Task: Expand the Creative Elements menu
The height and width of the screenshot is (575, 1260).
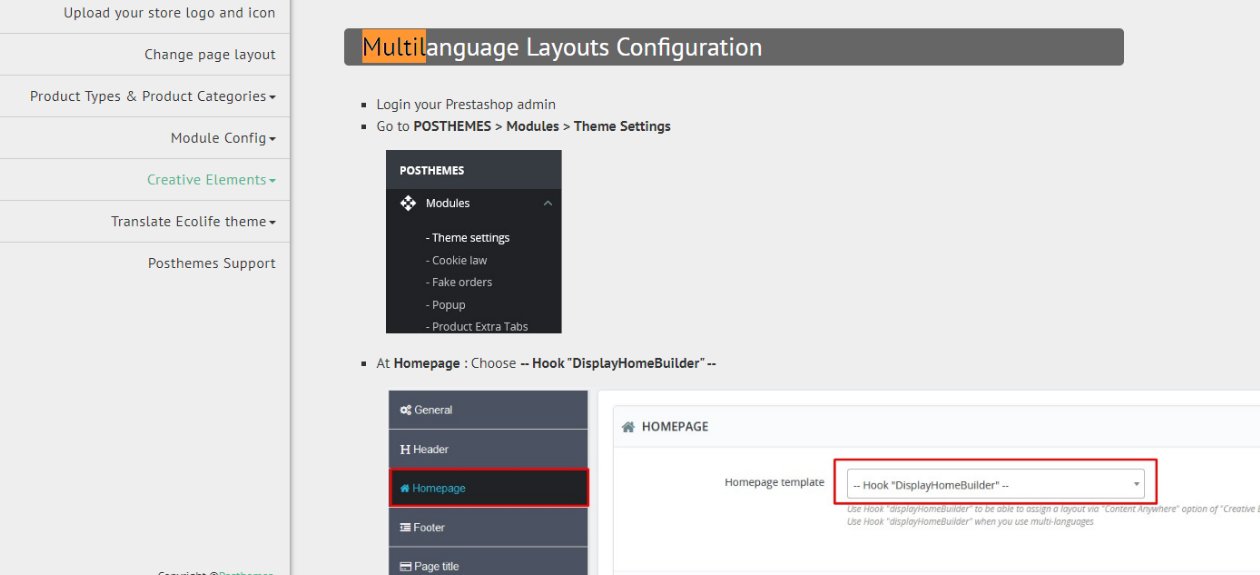Action: (x=211, y=180)
